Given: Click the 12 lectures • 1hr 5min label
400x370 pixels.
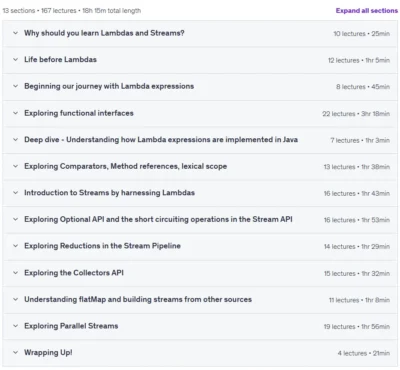Looking at the screenshot, I should coord(359,60).
